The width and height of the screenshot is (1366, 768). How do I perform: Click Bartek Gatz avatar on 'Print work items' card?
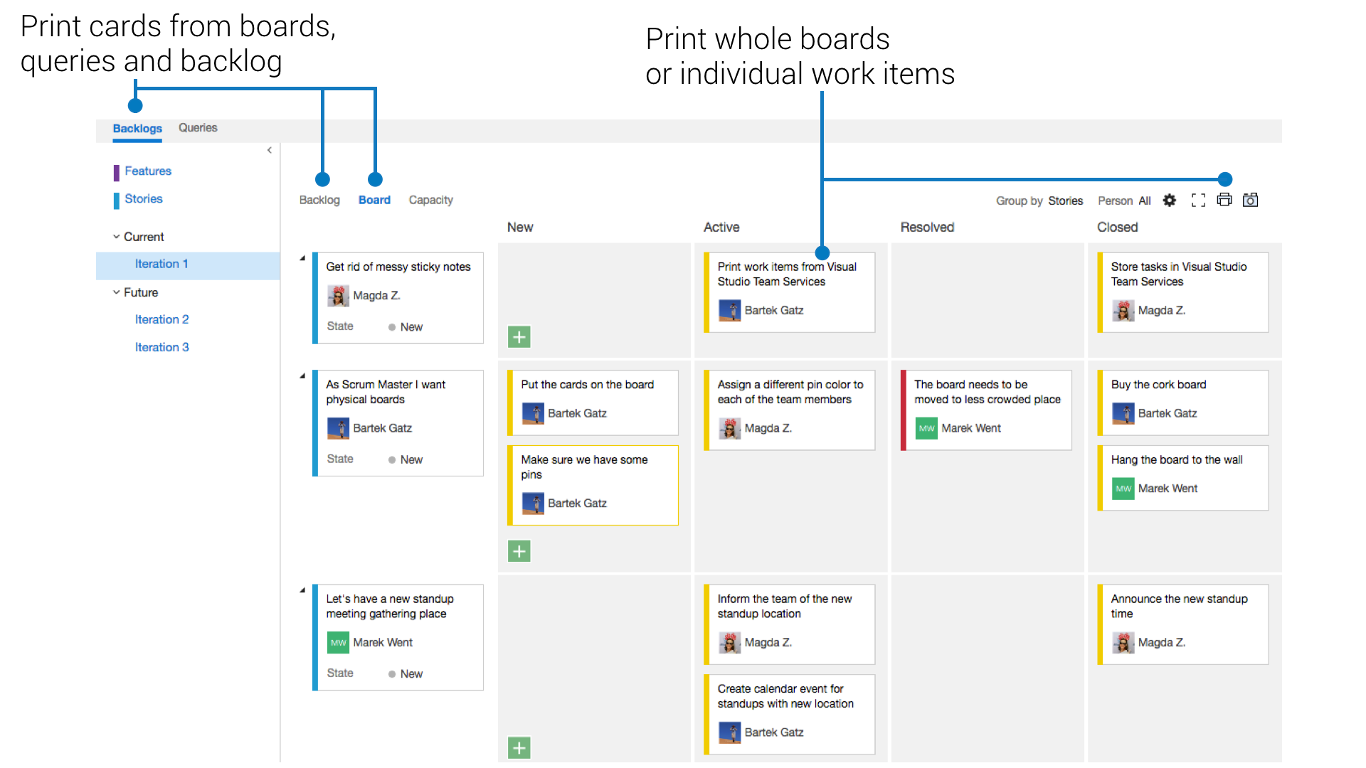[x=729, y=310]
